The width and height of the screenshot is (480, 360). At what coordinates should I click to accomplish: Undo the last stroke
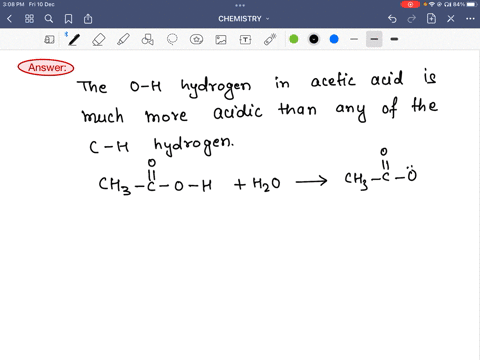click(392, 19)
